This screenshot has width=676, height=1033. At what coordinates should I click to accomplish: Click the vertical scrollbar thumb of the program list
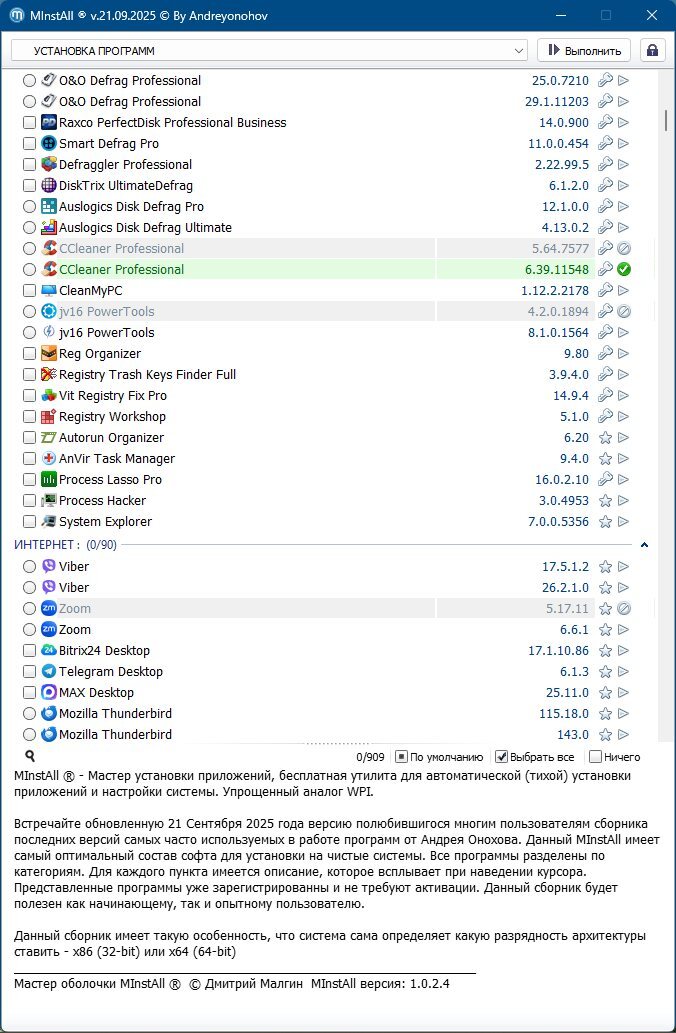665,119
